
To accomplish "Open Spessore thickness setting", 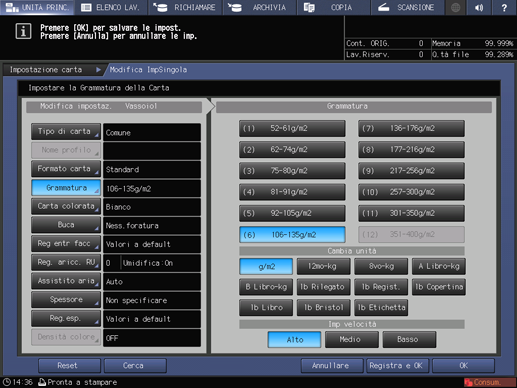I will tap(66, 300).
